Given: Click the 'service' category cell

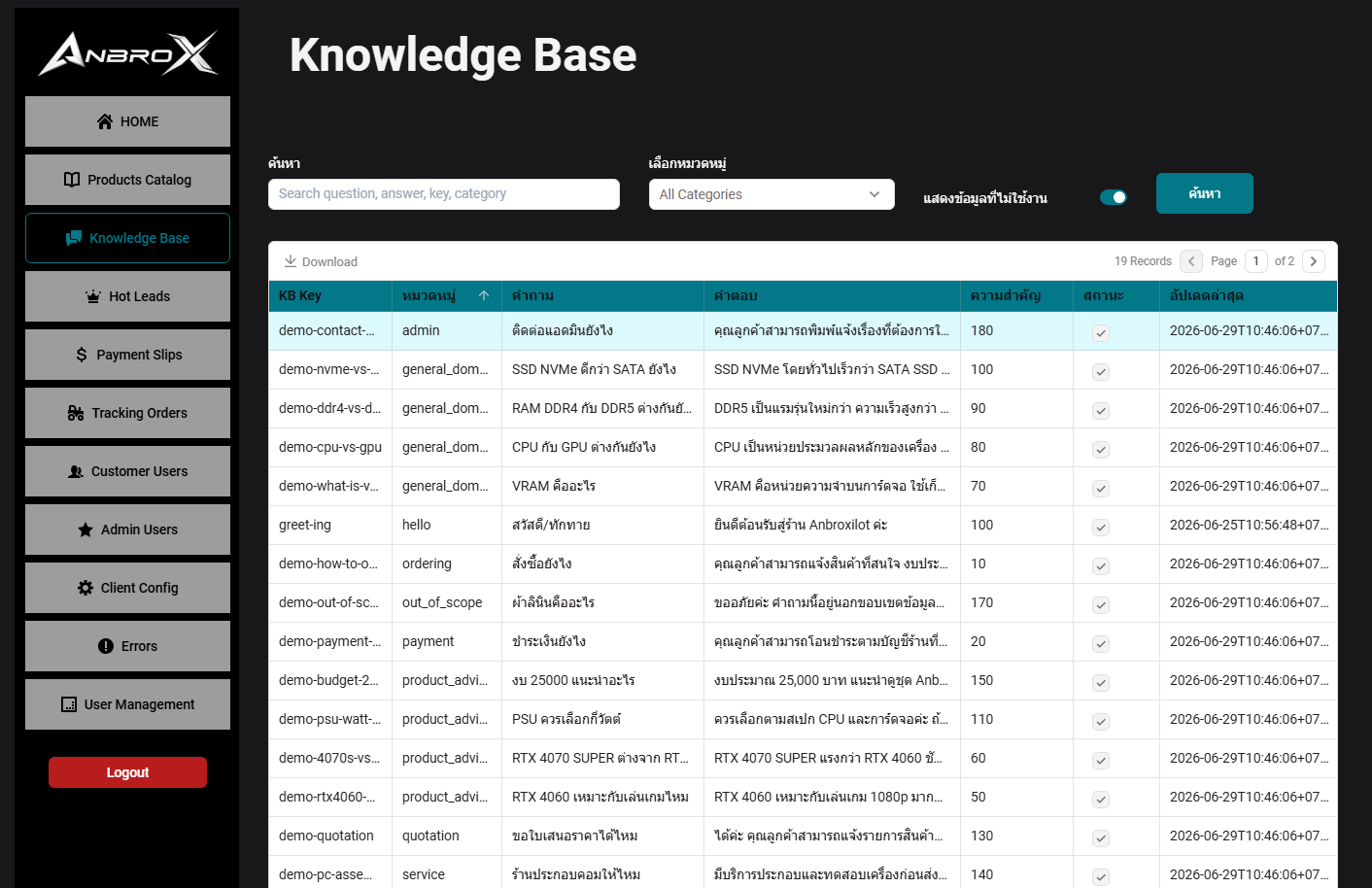Looking at the screenshot, I should click(447, 874).
